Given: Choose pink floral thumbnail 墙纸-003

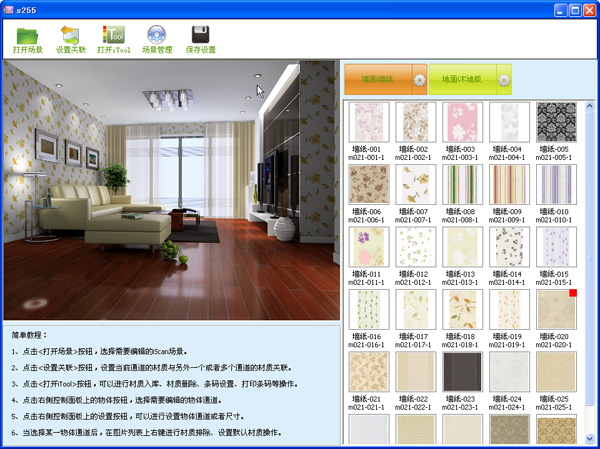Looking at the screenshot, I should point(462,122).
